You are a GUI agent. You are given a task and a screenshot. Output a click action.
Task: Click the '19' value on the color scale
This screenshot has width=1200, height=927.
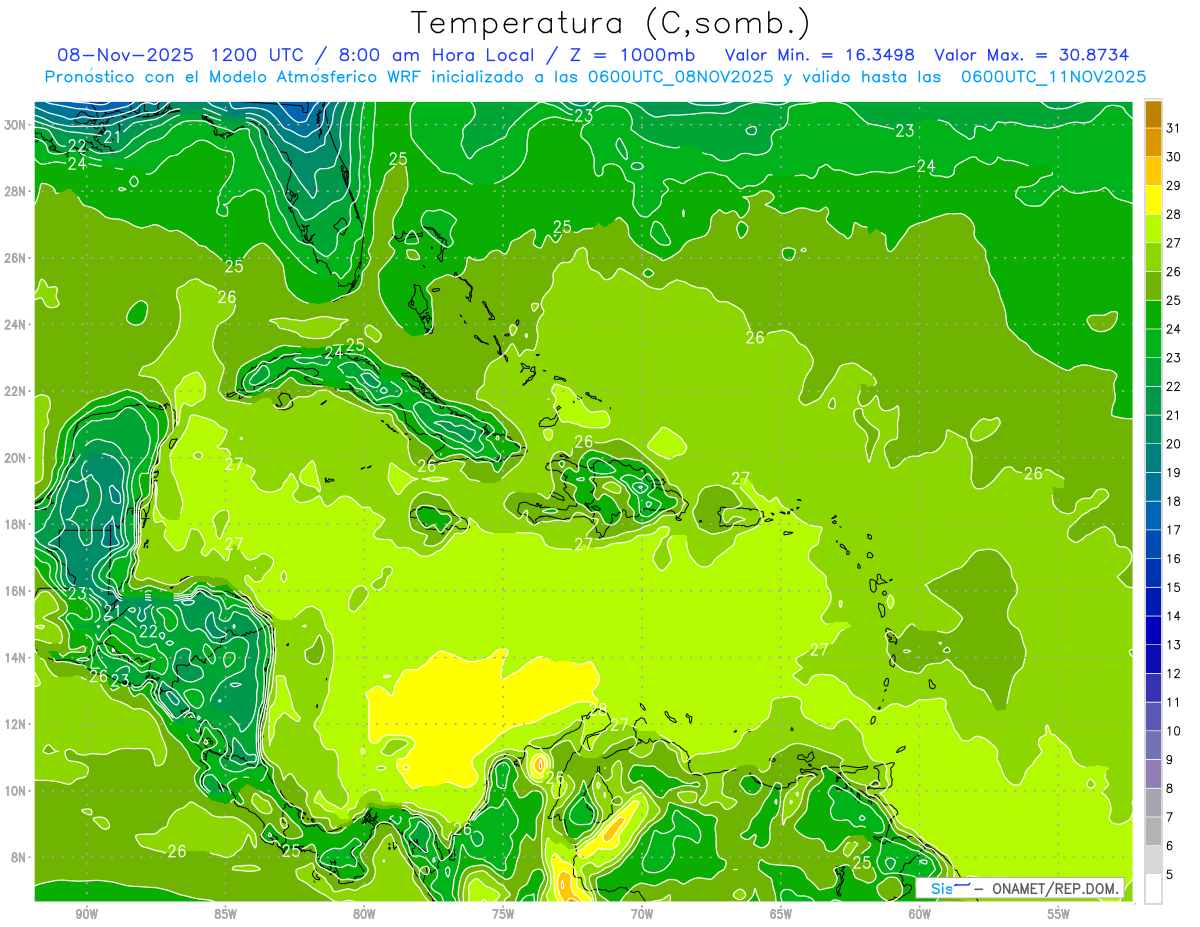point(1174,472)
